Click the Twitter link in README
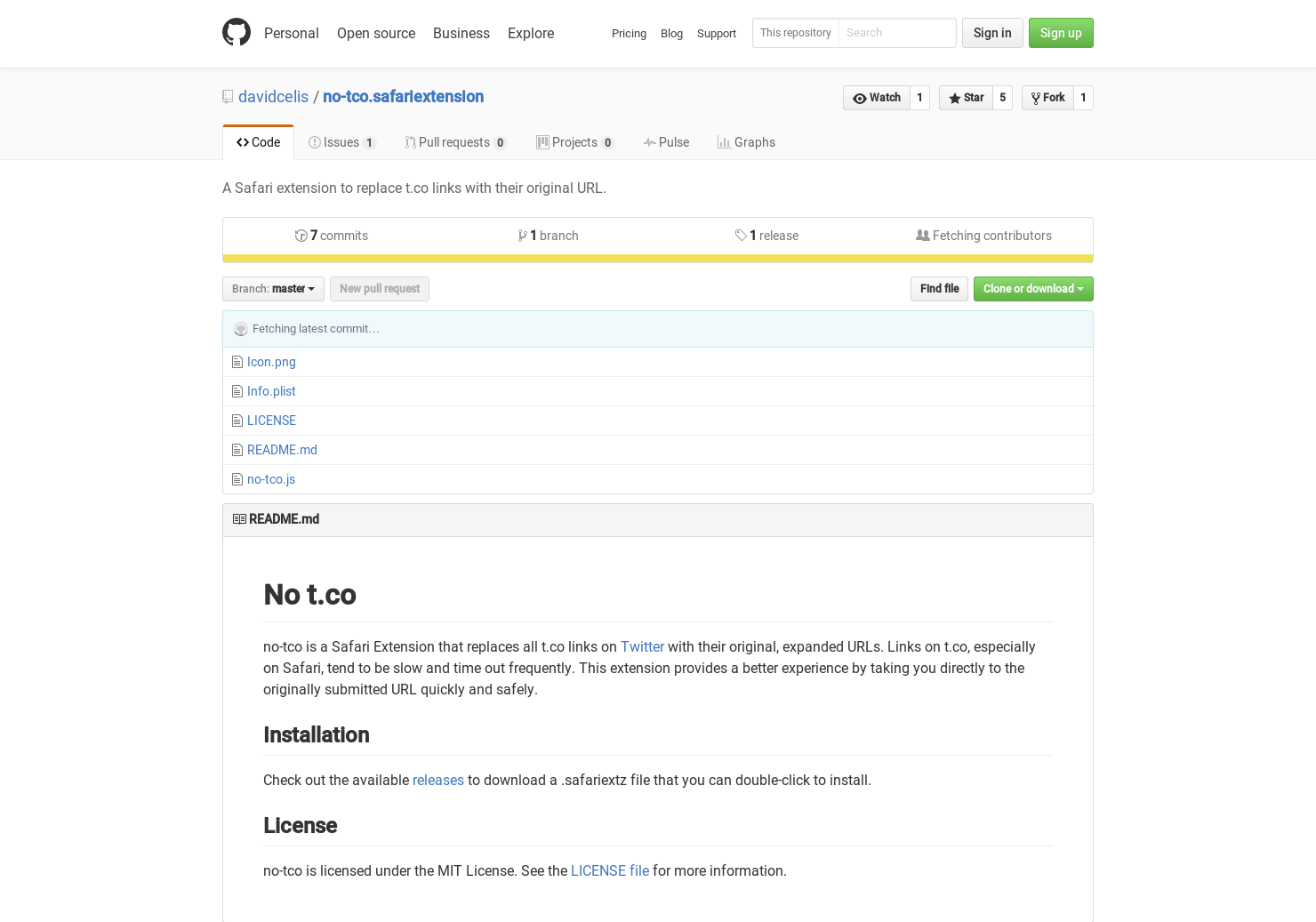Screen dimensions: 1316x922 642,647
